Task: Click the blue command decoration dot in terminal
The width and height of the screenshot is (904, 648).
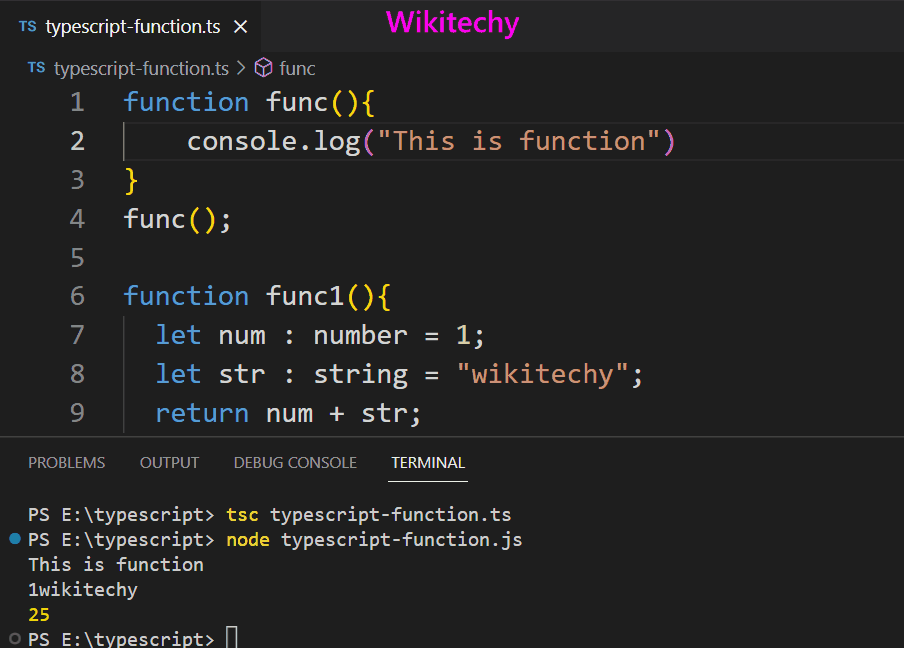Action: pyautogui.click(x=14, y=540)
